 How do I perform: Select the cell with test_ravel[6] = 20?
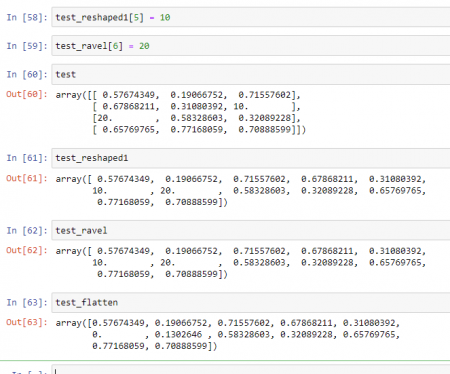[x=251, y=46]
